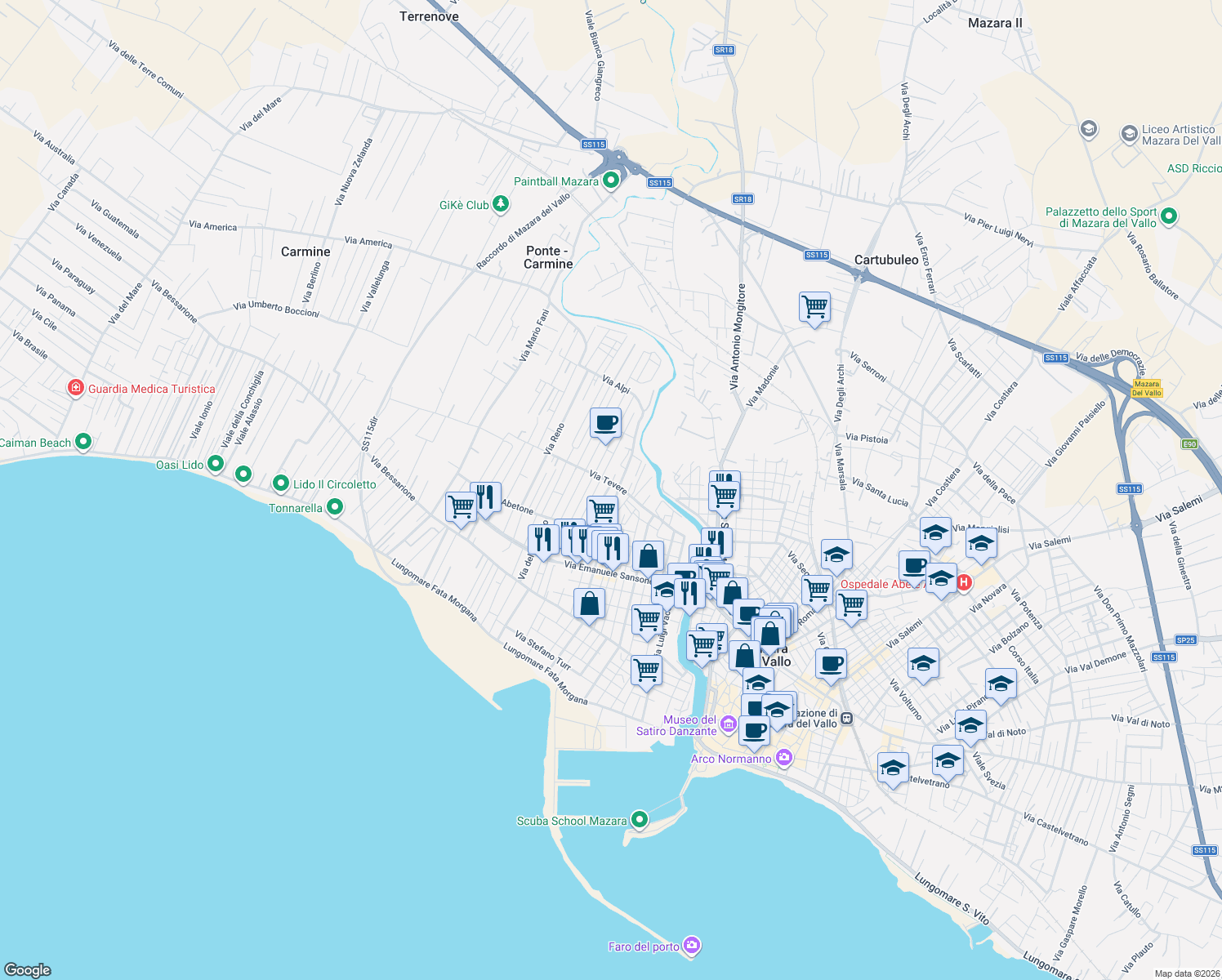Viewport: 1222px width, 980px height.
Task: Open the Google logo link
Action: [28, 969]
